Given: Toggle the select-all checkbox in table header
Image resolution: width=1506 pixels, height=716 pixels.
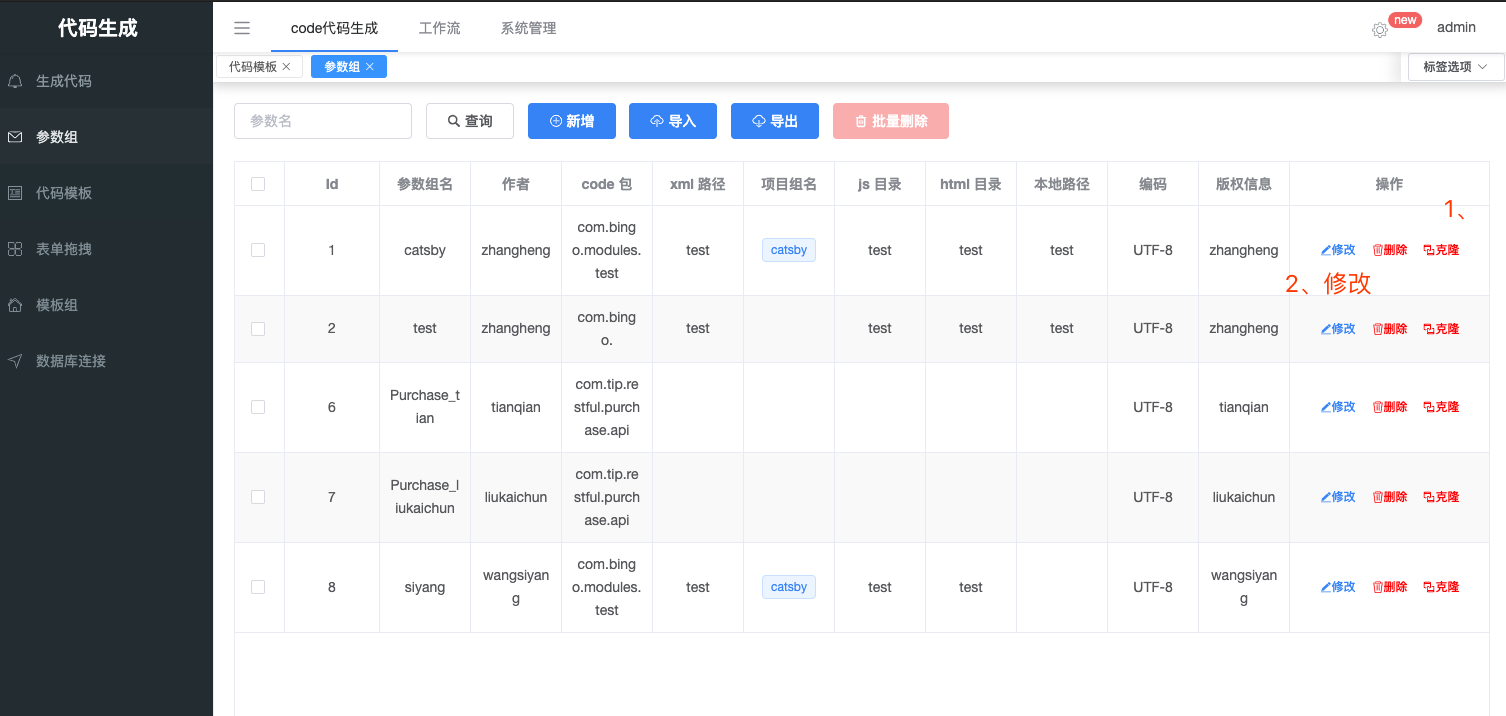Looking at the screenshot, I should 258,184.
